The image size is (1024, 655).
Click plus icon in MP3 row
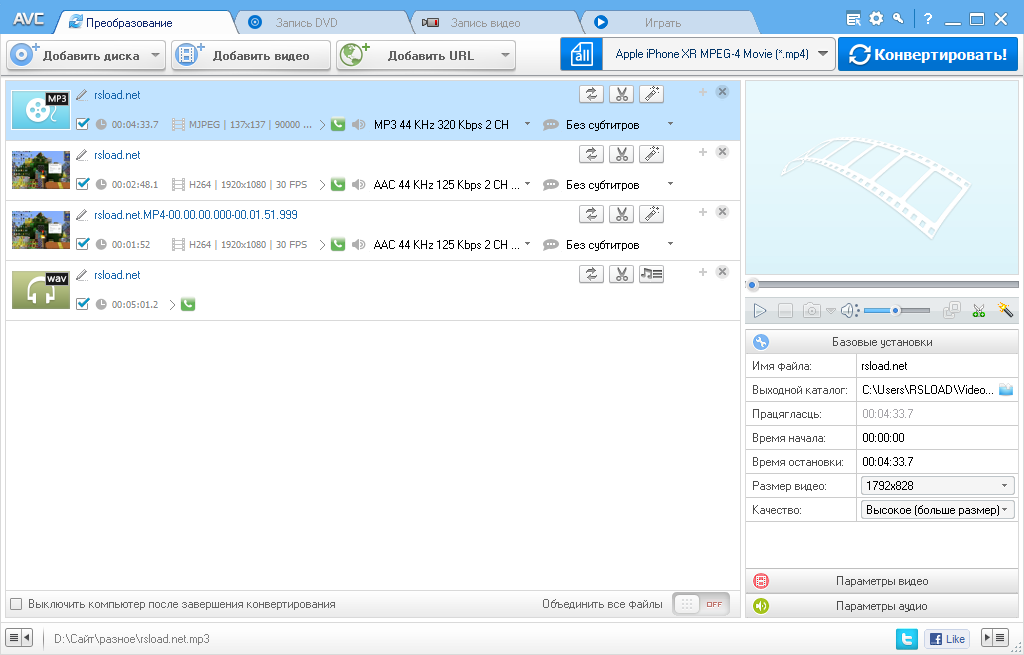tap(703, 92)
